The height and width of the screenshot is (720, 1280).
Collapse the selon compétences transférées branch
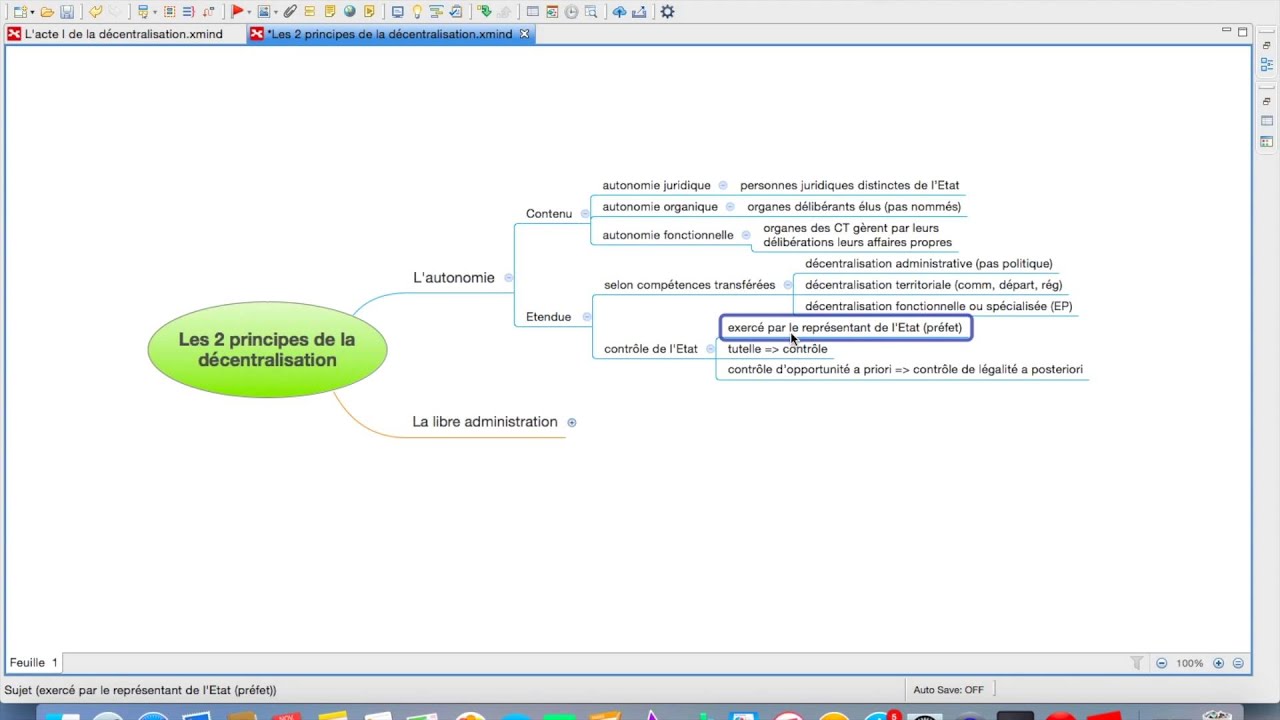coord(788,285)
